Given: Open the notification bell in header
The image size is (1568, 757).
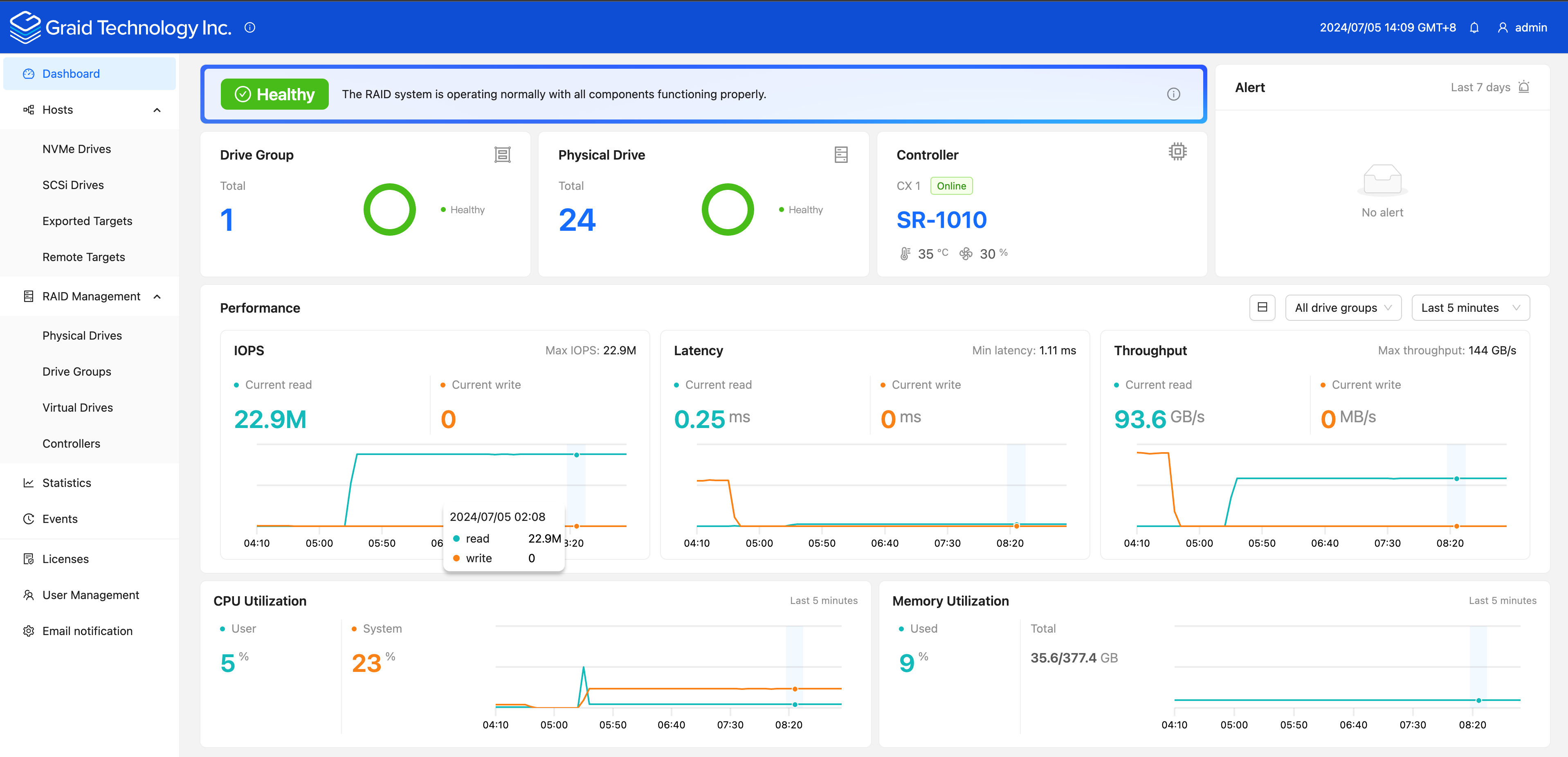Looking at the screenshot, I should click(1474, 27).
